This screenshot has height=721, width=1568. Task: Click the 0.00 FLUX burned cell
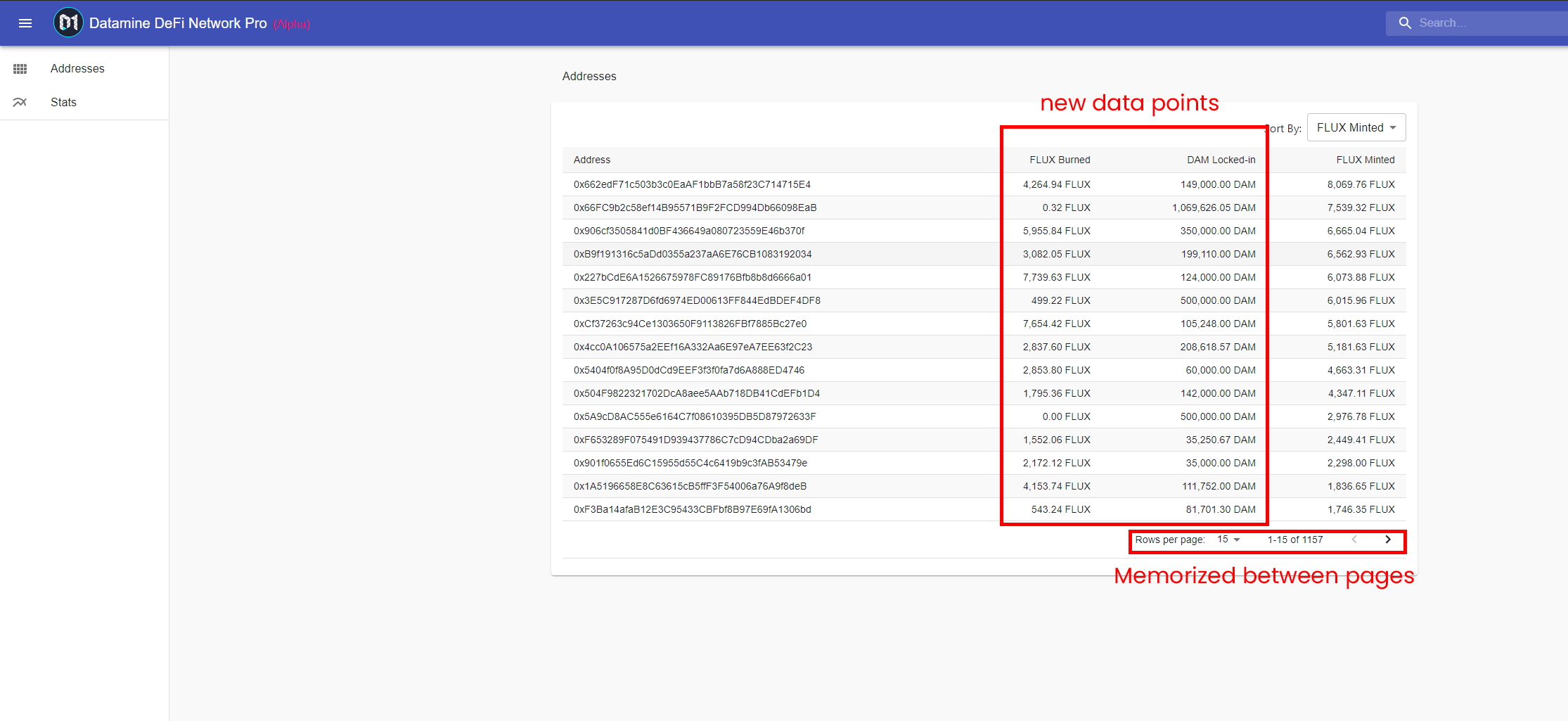pyautogui.click(x=1066, y=416)
